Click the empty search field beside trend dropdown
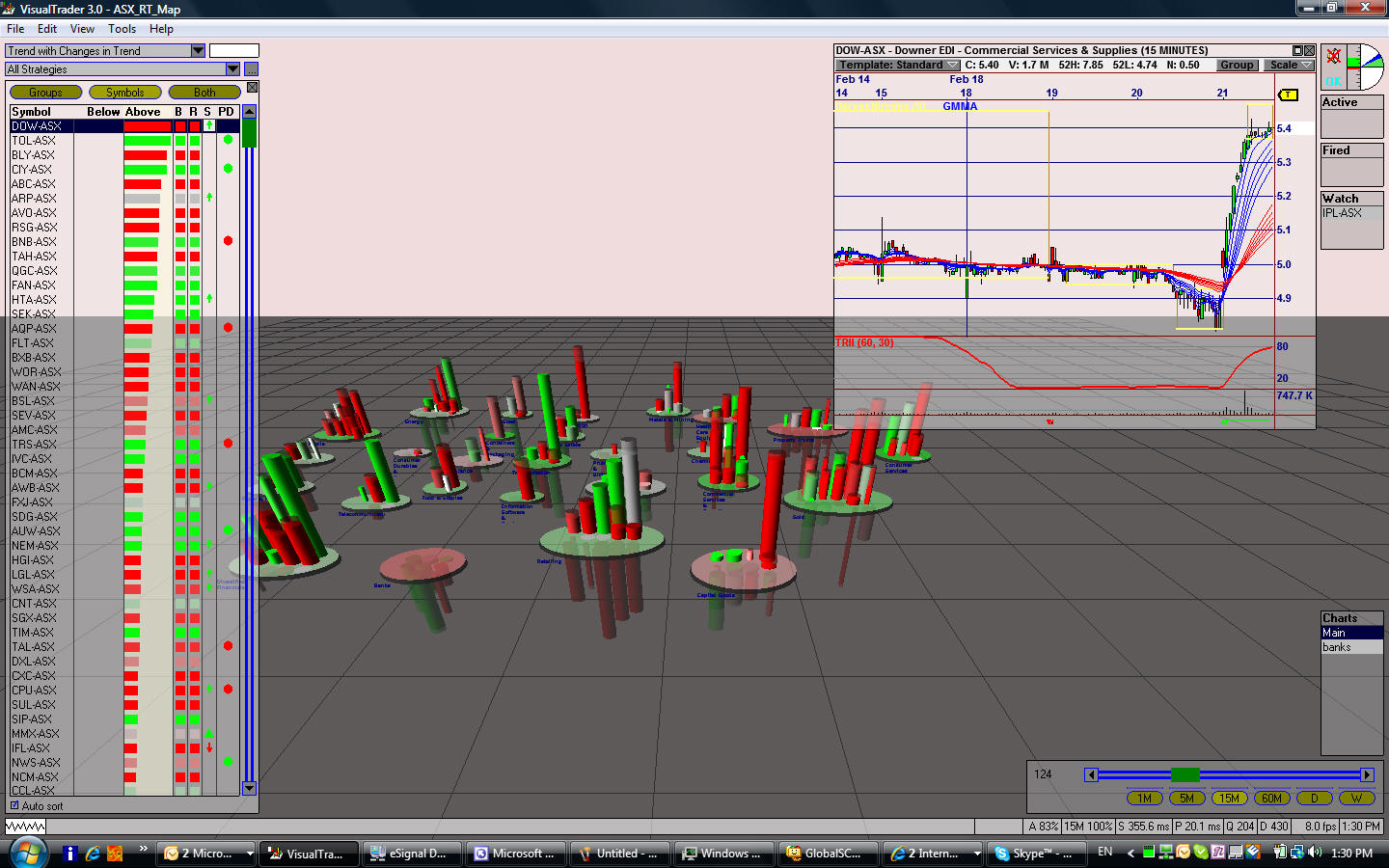The image size is (1389, 868). 234,50
